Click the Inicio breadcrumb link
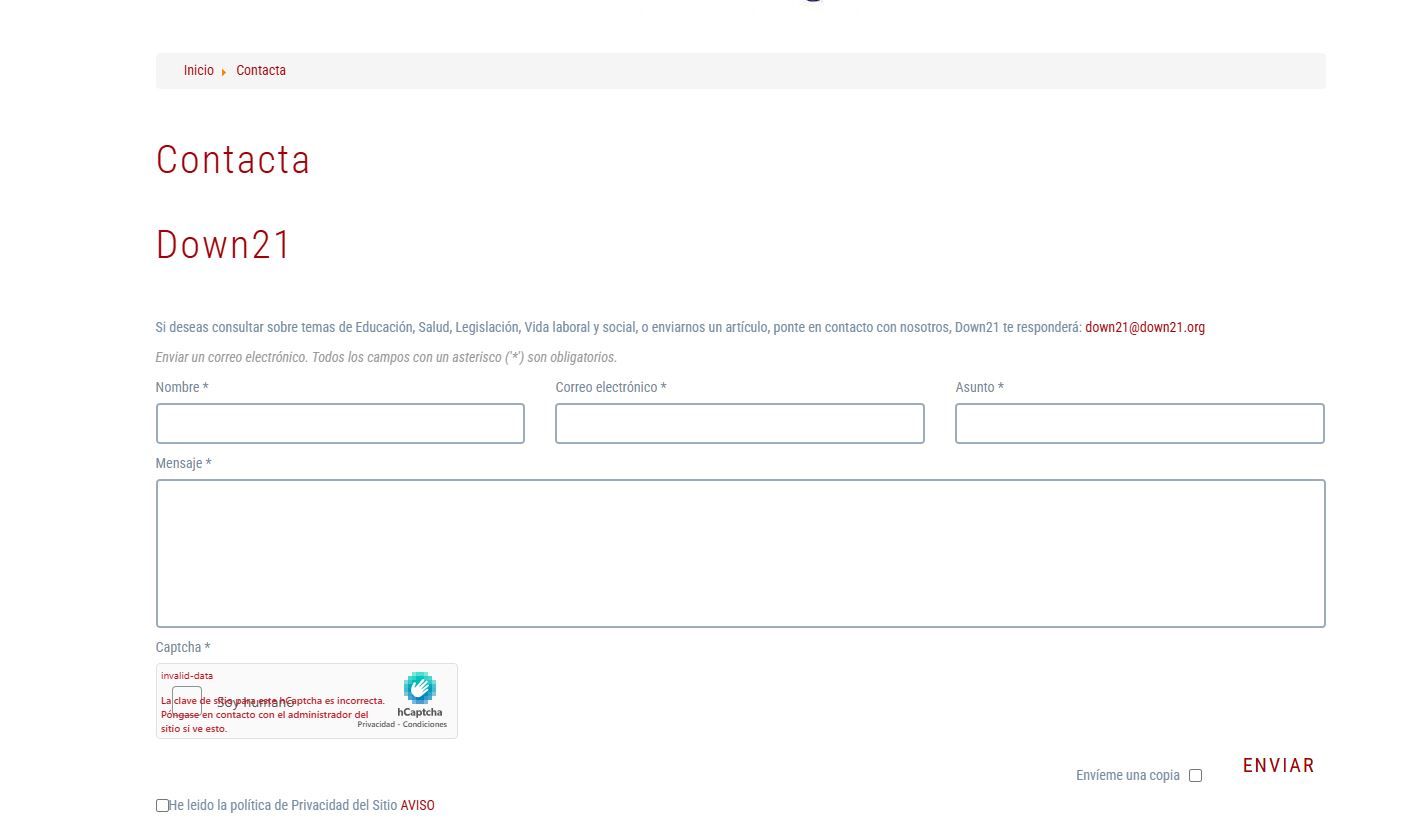 198,71
